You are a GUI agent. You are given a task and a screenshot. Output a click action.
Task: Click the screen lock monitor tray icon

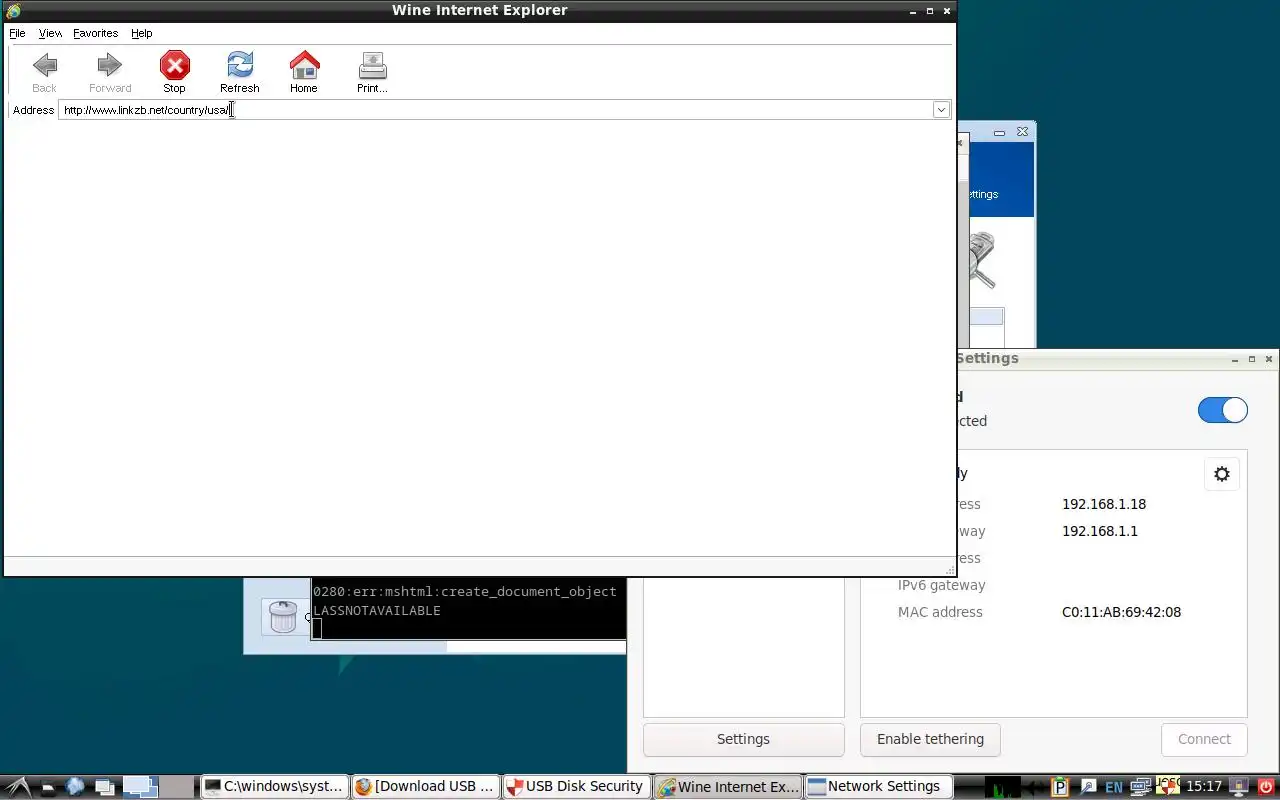click(1238, 787)
